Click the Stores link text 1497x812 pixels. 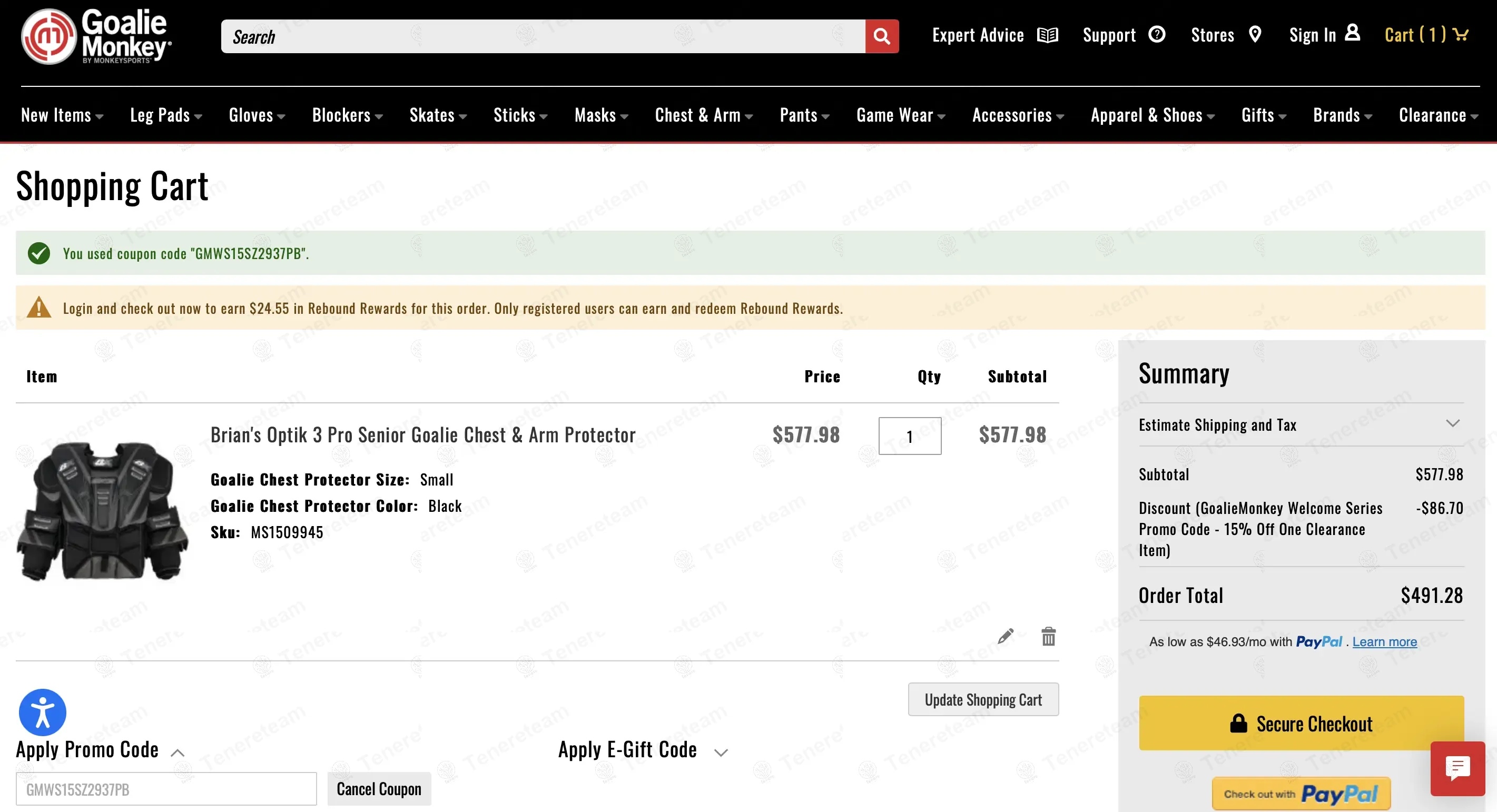pyautogui.click(x=1212, y=35)
